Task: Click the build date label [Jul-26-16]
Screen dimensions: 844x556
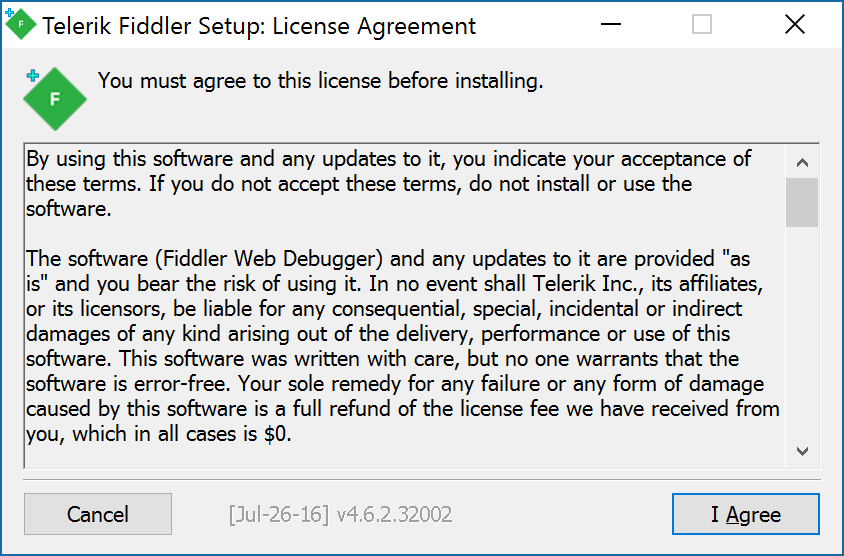Action: point(279,515)
